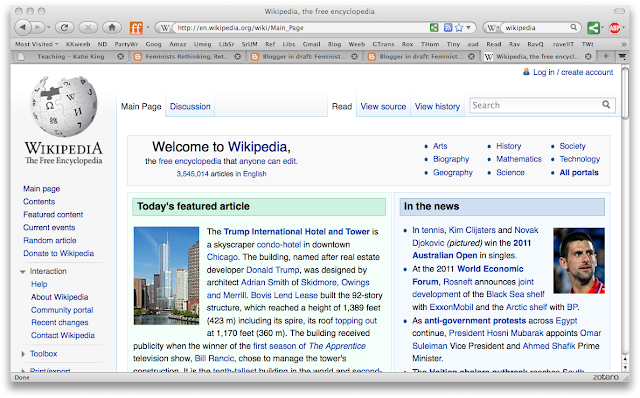Reload the page with the refresh button
The width and height of the screenshot is (640, 398).
pyautogui.click(x=64, y=28)
